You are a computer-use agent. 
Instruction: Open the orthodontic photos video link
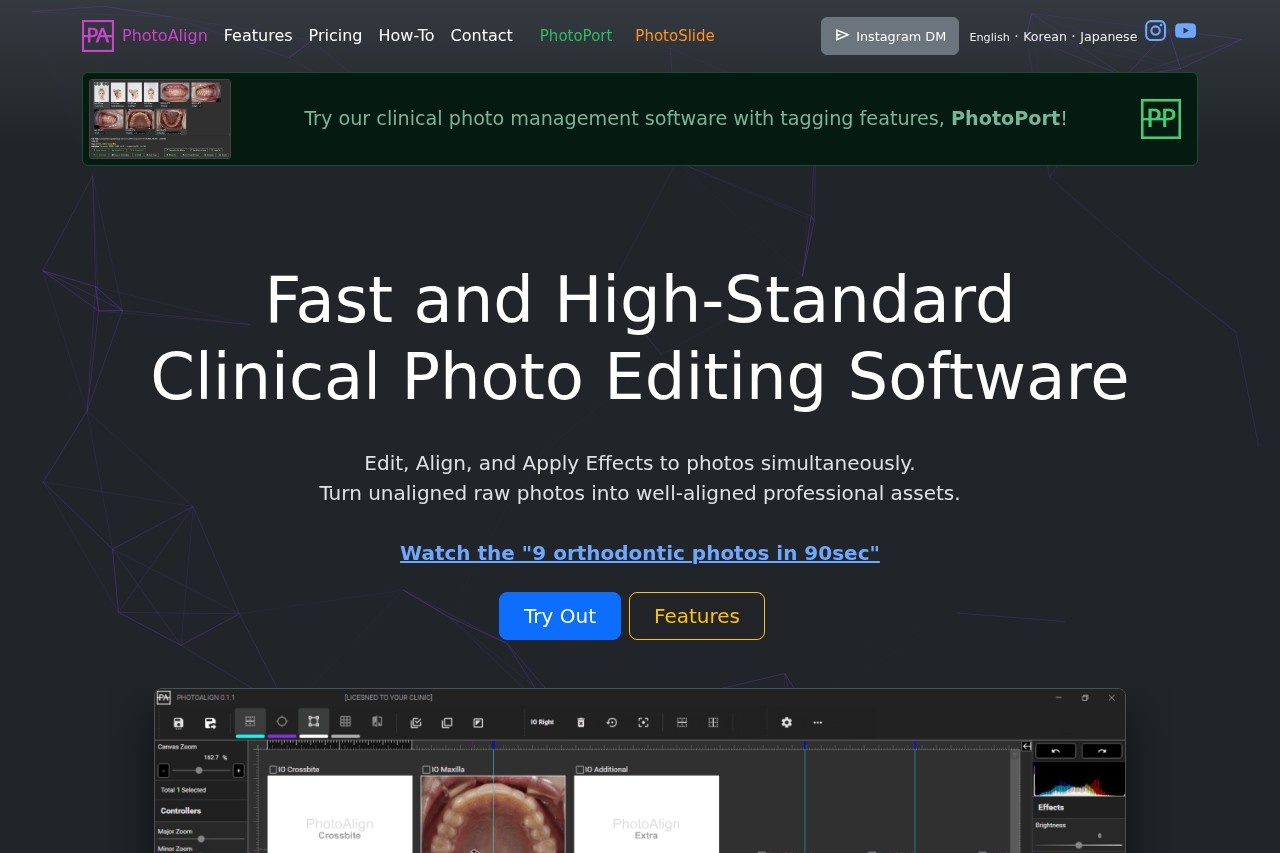[640, 553]
